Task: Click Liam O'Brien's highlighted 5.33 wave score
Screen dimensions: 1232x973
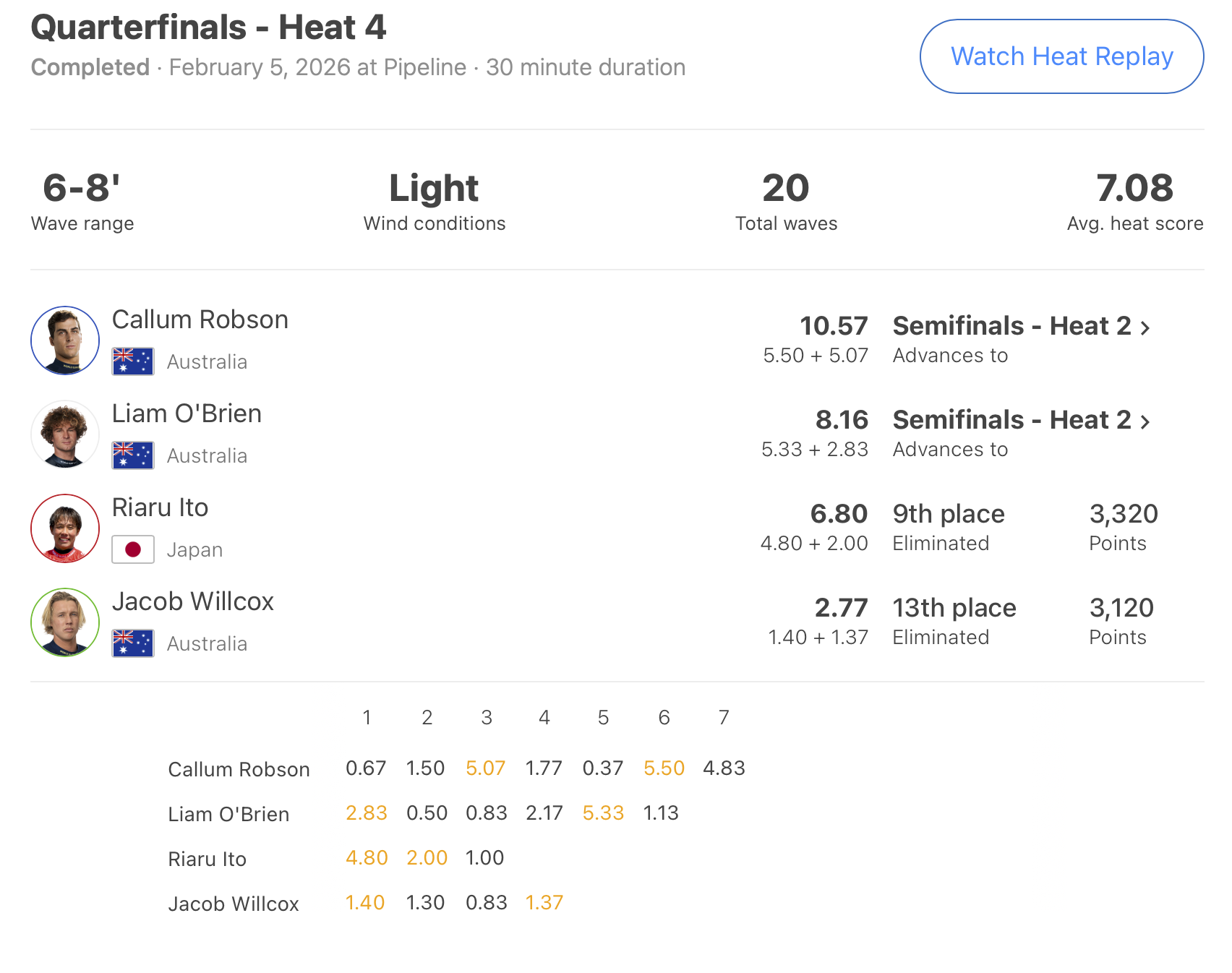Action: [x=603, y=813]
